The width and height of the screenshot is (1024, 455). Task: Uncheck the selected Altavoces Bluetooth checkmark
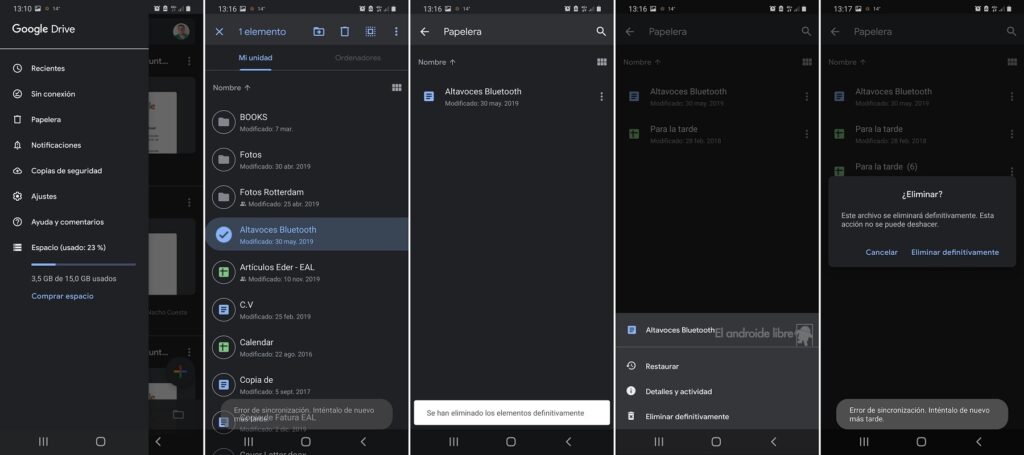point(224,234)
